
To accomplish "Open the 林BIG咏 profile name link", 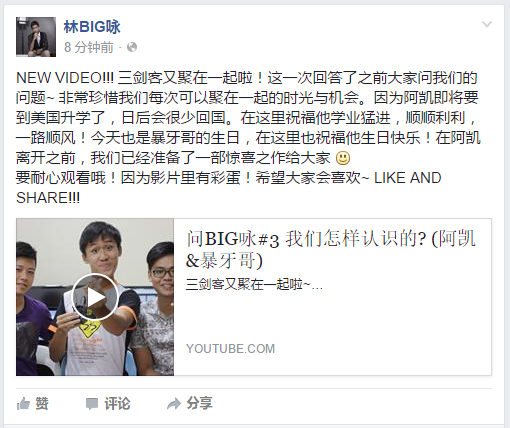I will (92, 27).
